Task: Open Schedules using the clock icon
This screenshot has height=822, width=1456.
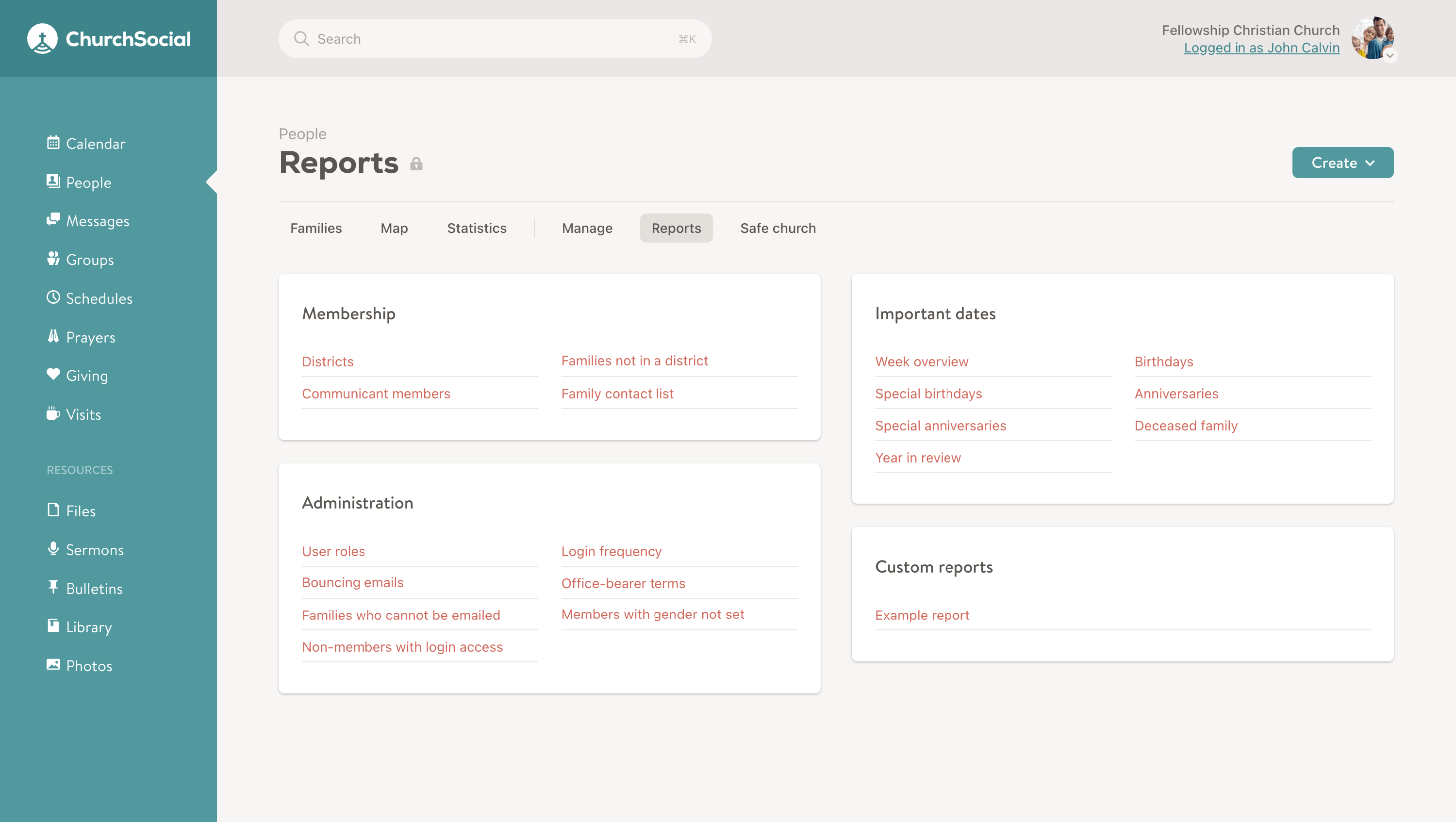Action: [53, 297]
